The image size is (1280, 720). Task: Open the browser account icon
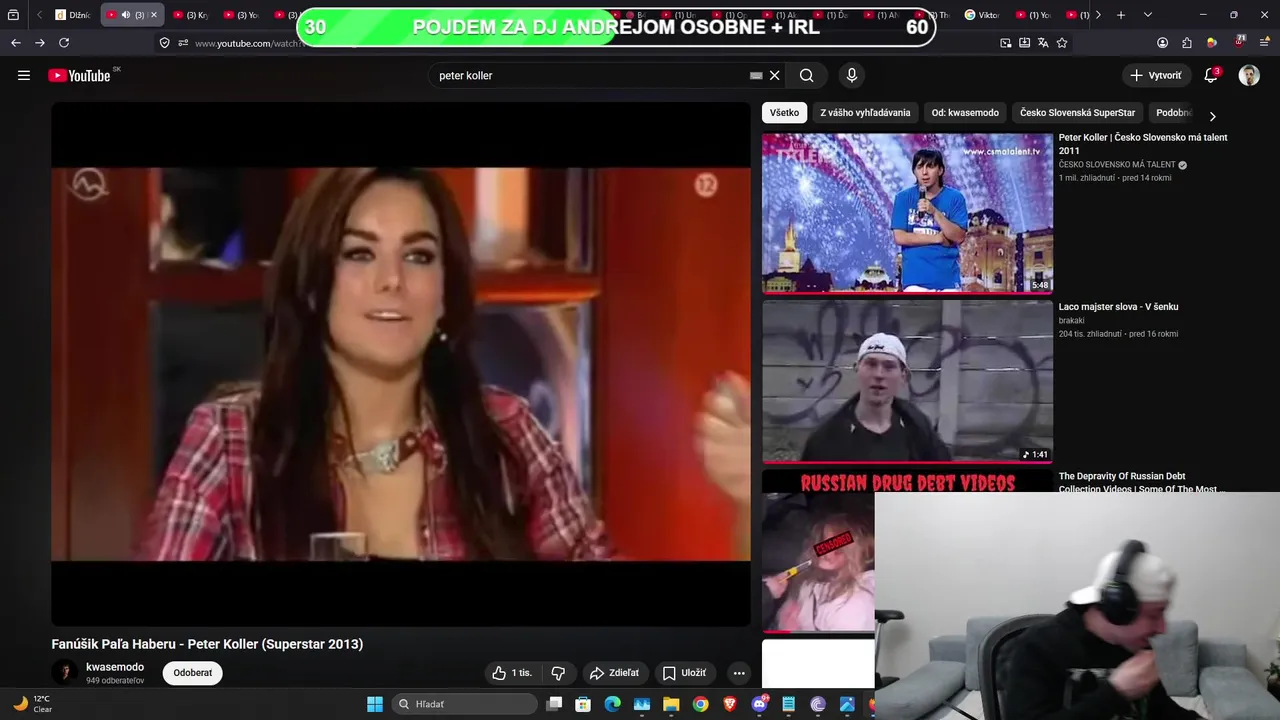click(x=1162, y=43)
